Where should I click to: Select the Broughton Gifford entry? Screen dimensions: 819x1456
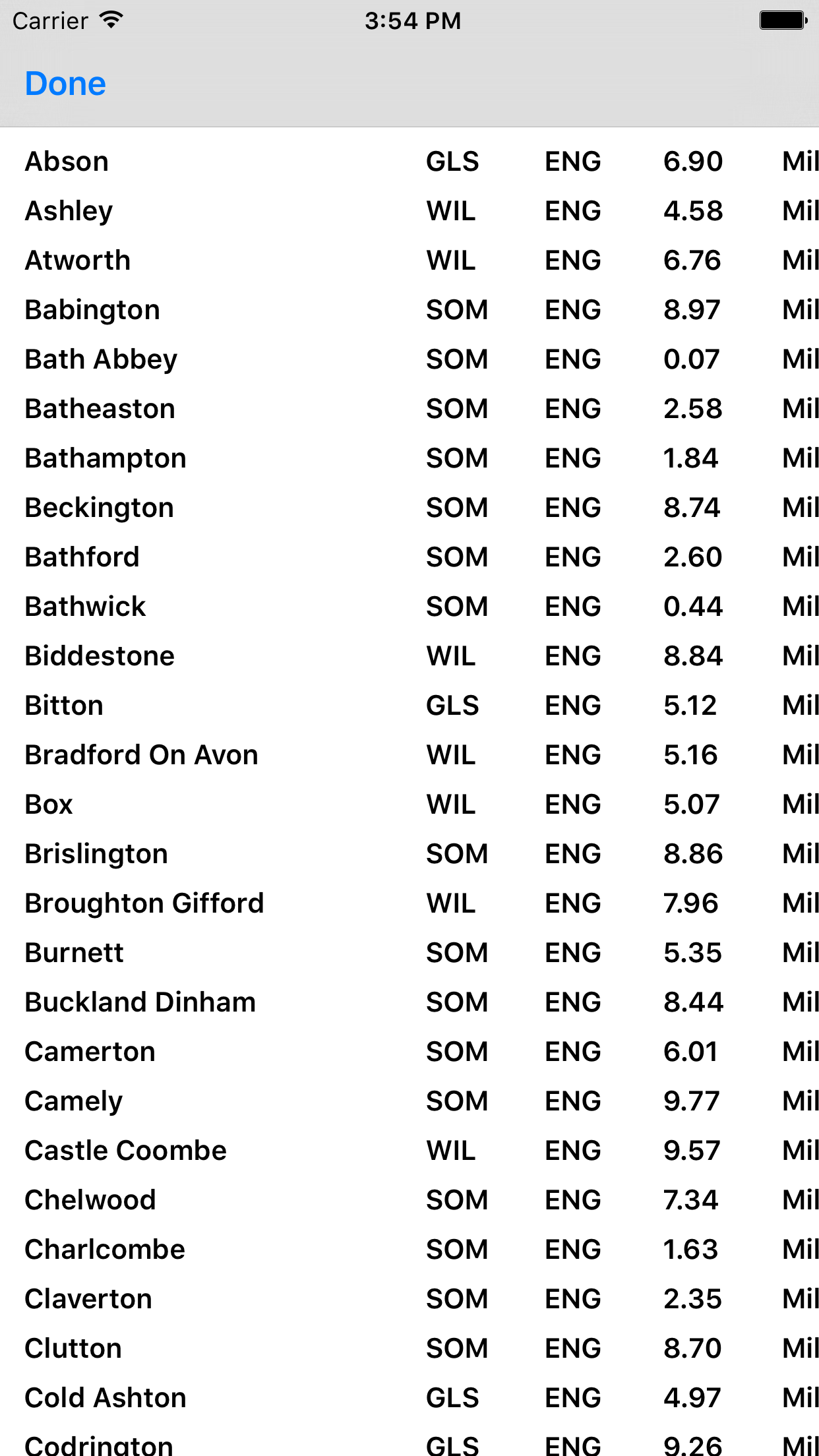point(409,903)
